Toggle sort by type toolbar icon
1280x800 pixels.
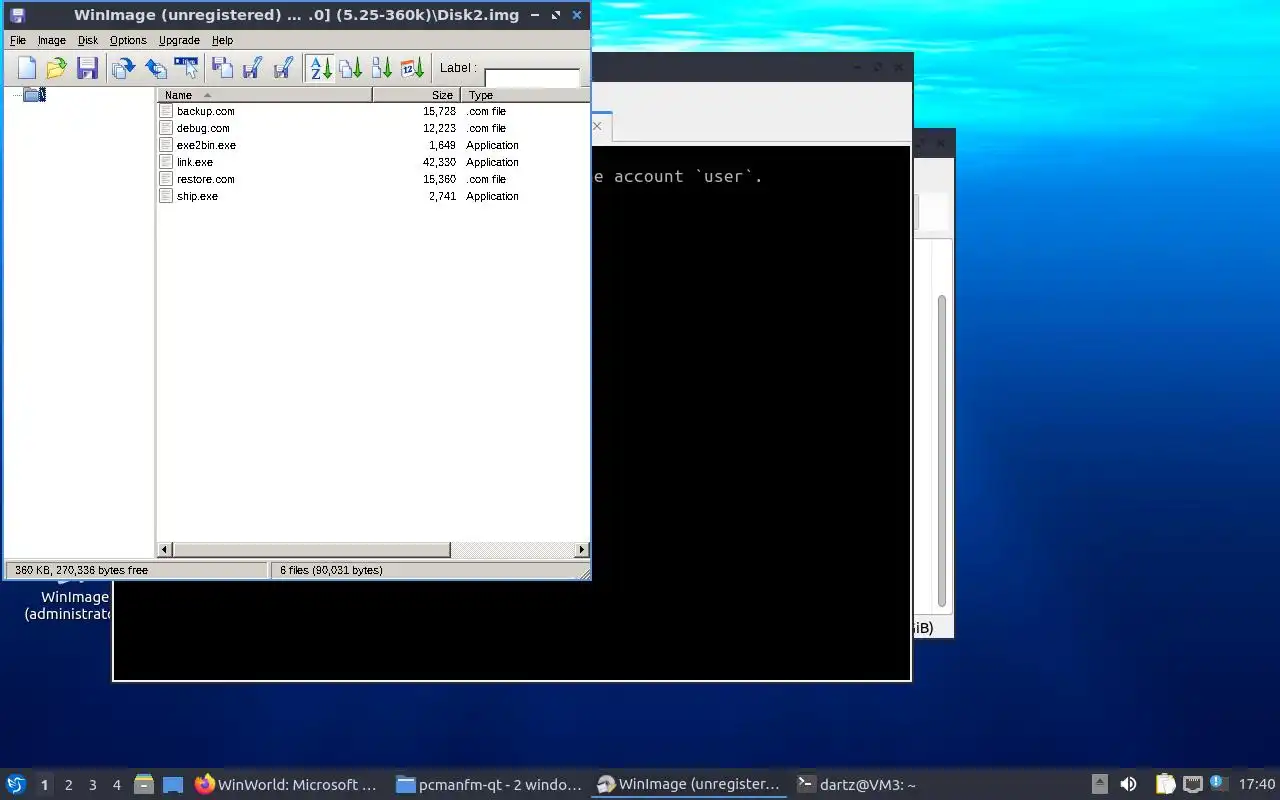(x=351, y=68)
